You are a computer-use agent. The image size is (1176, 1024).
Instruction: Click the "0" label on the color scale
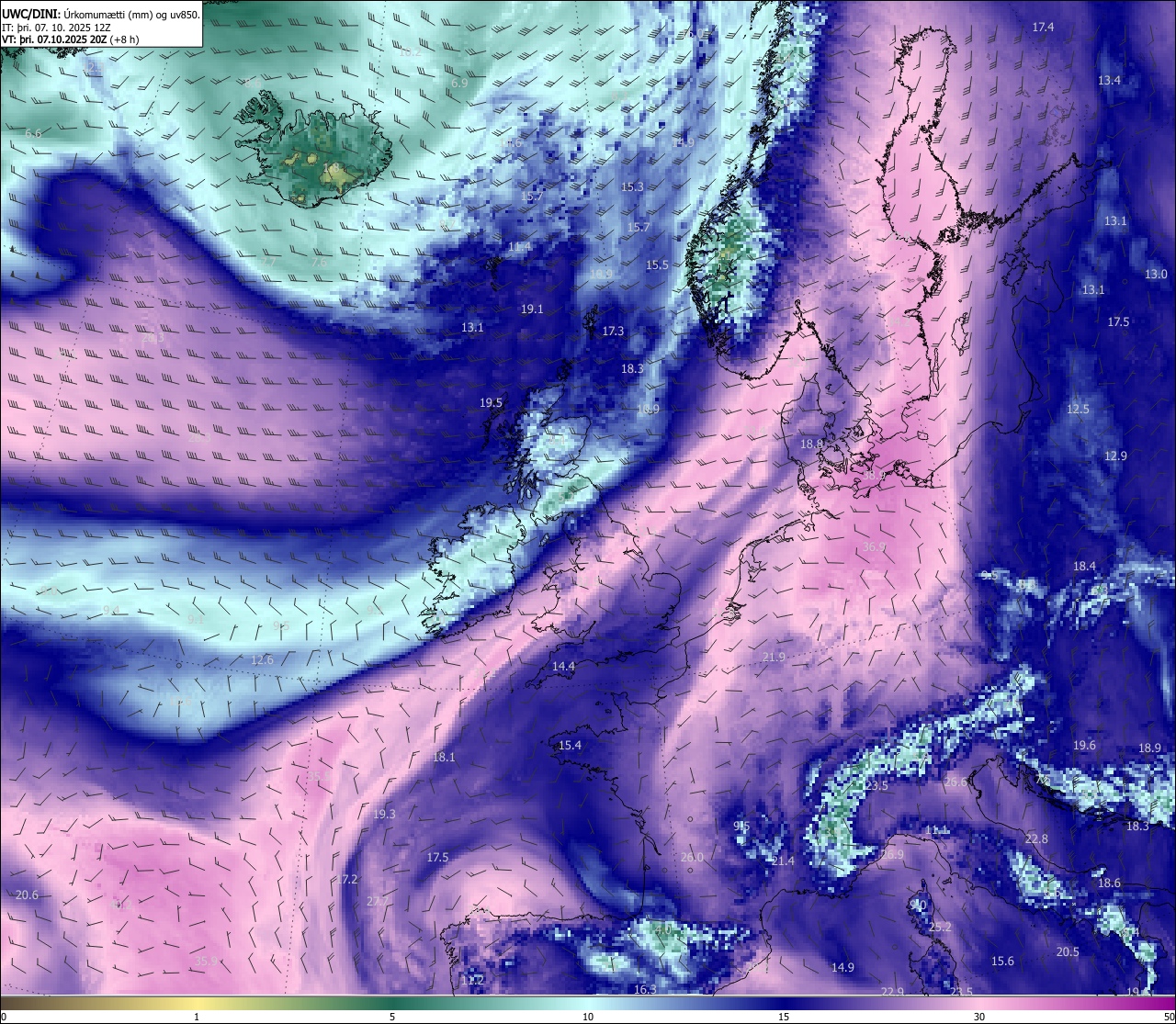click(3, 1017)
